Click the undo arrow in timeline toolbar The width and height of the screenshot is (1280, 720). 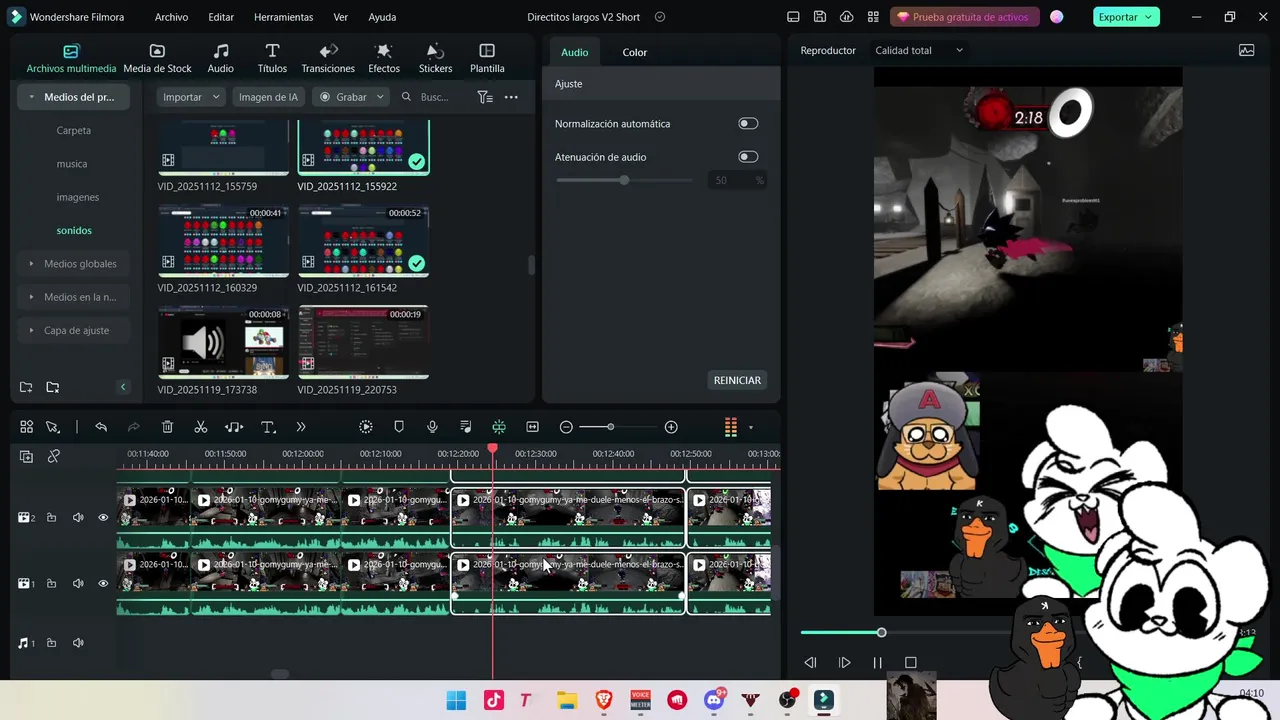point(101,427)
